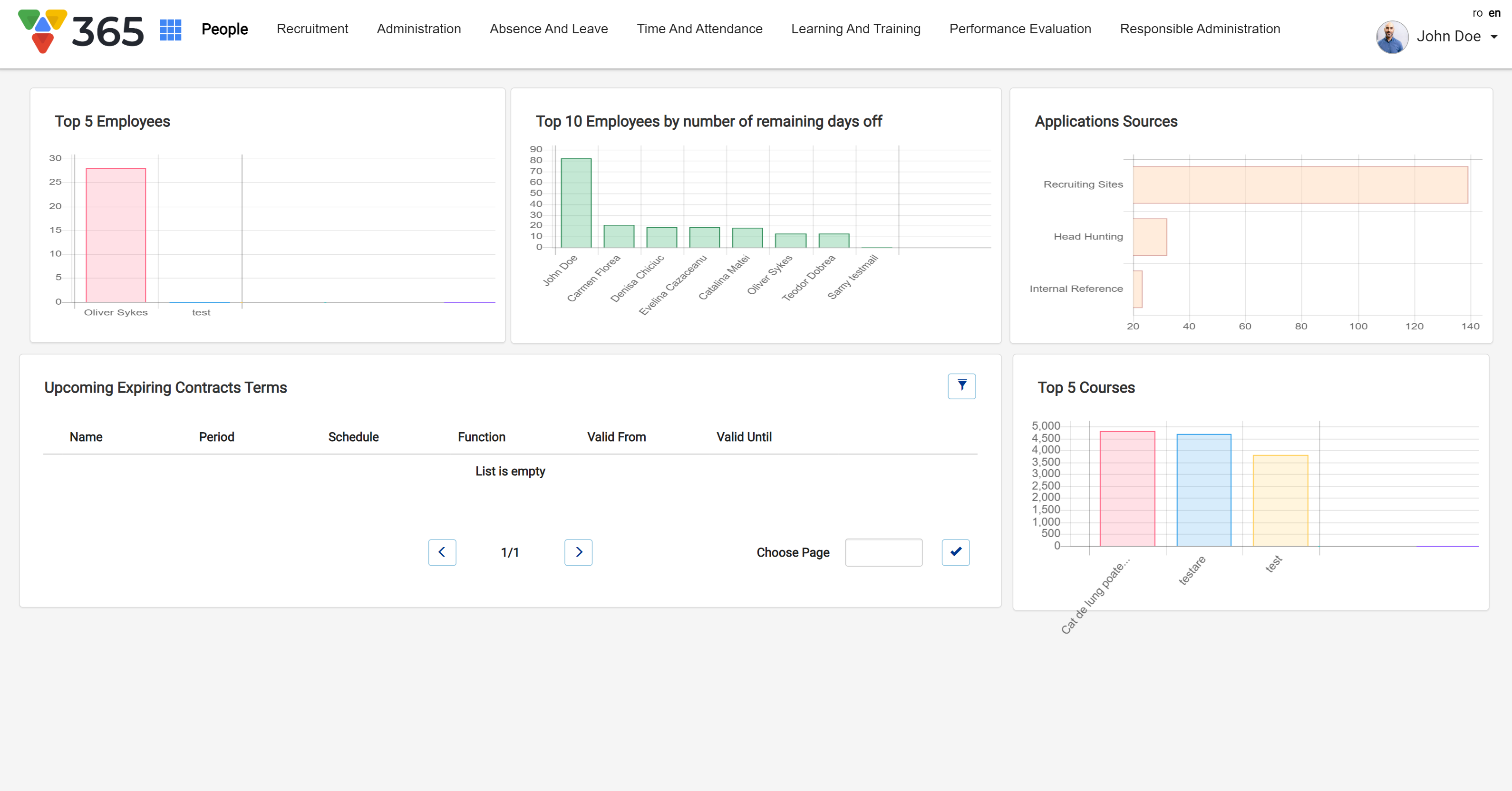Open the contracts filter funnel icon
The height and width of the screenshot is (791, 1512).
(x=961, y=386)
